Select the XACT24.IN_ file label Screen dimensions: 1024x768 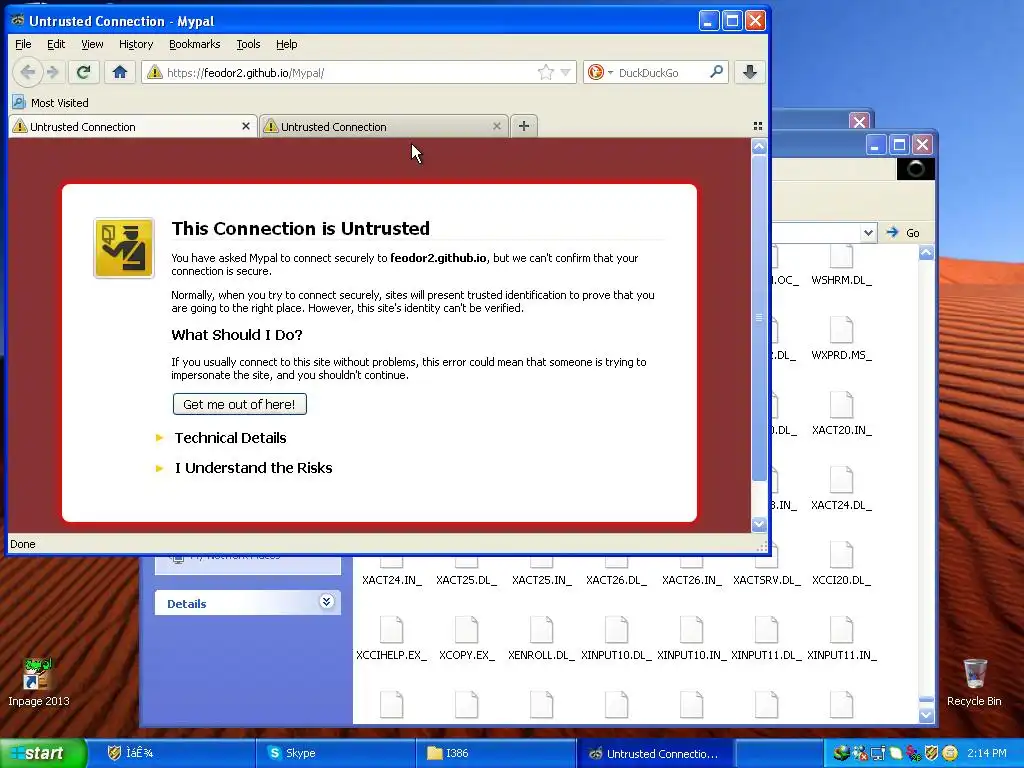392,580
